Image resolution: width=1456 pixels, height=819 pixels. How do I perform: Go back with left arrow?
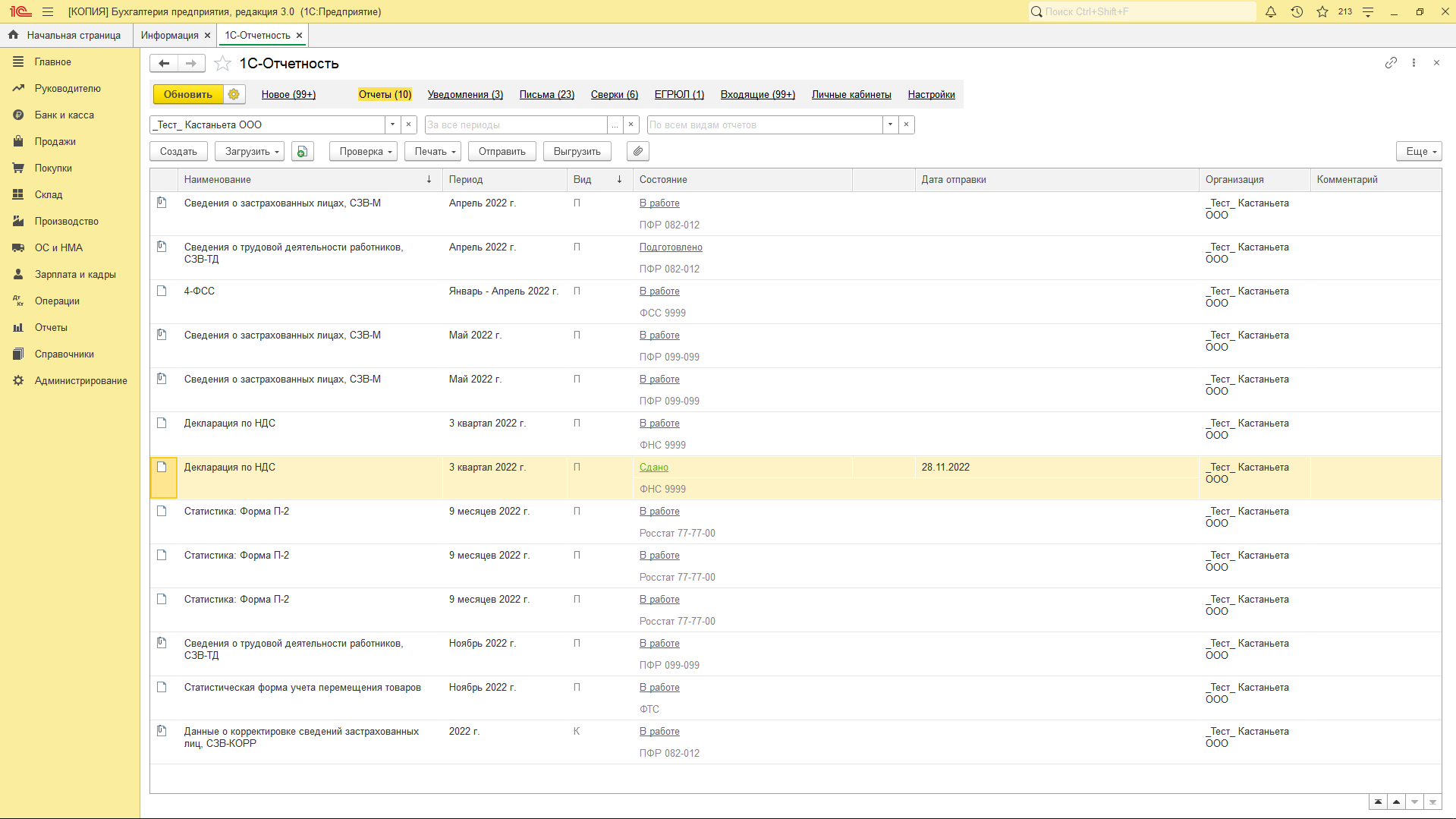164,64
